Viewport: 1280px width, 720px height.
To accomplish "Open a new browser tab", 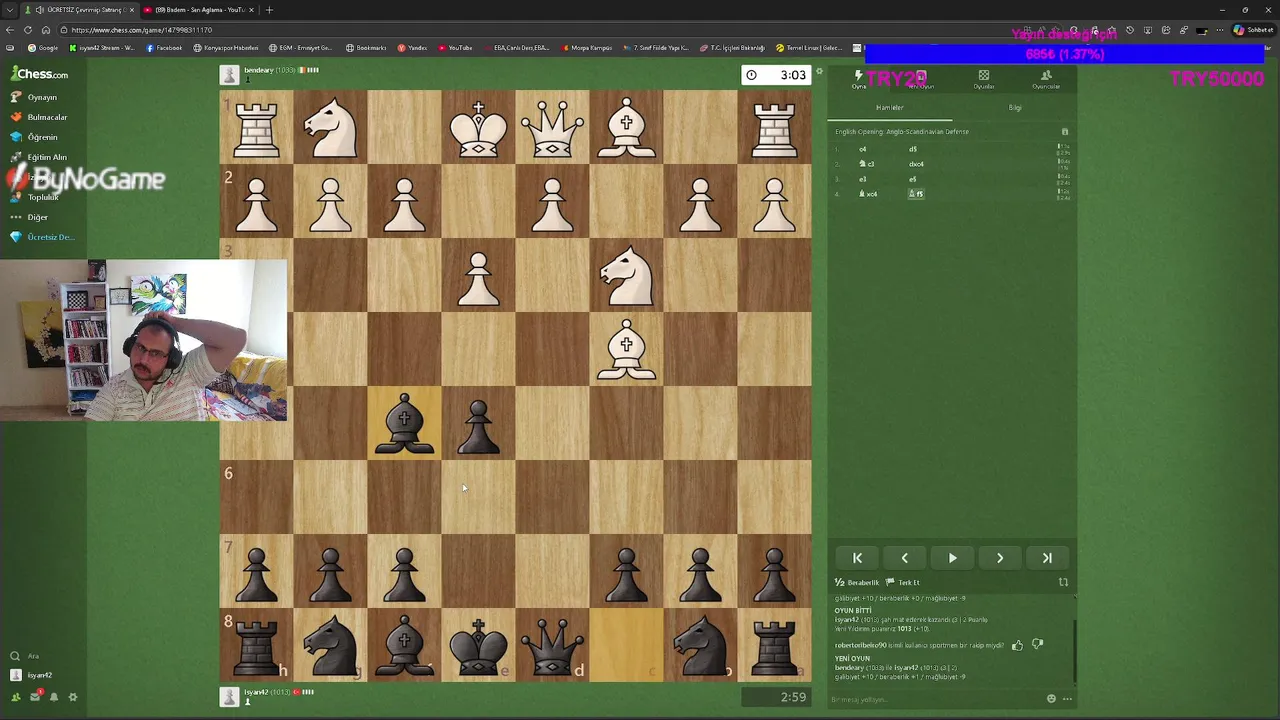I will pos(269,10).
